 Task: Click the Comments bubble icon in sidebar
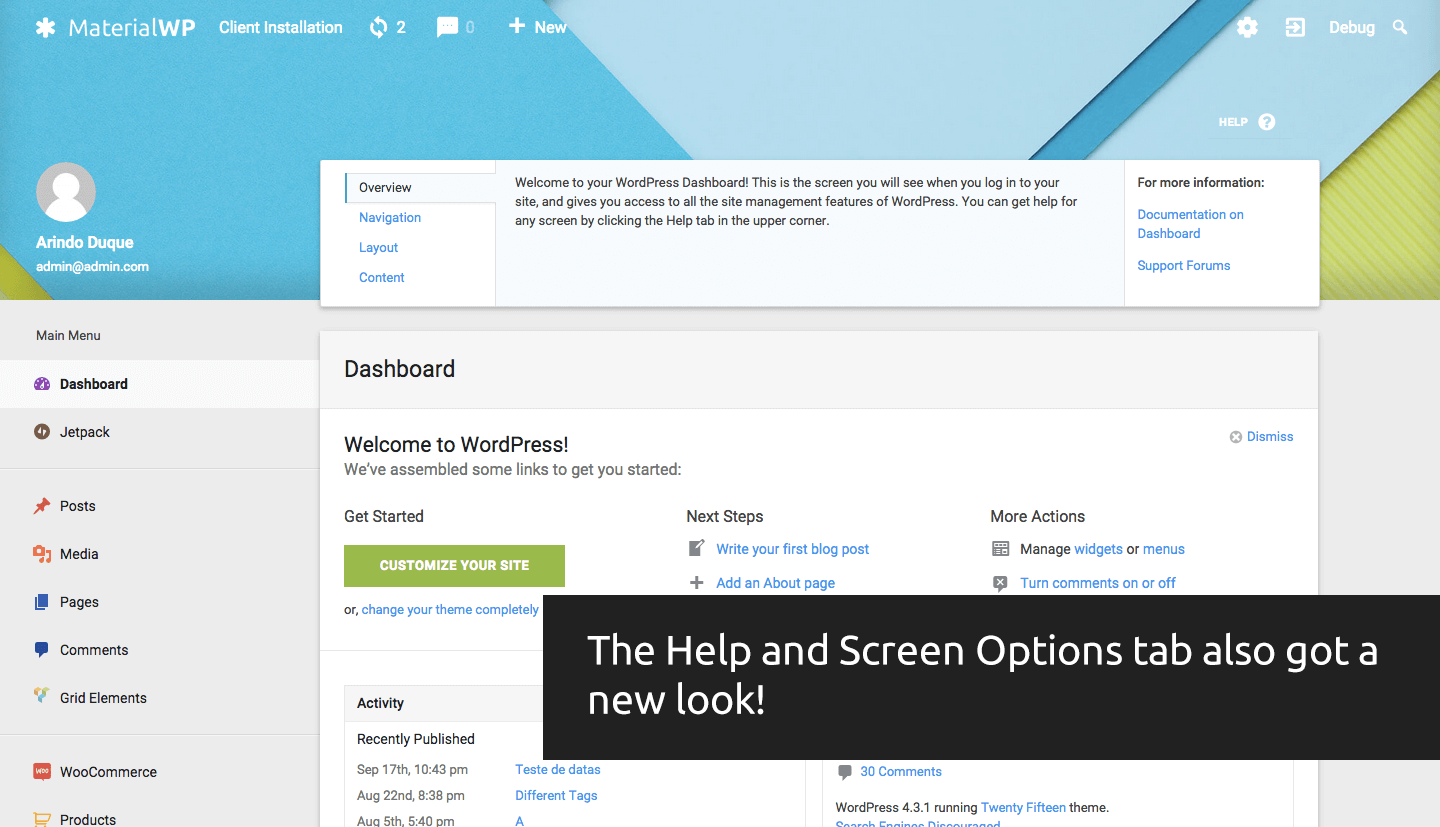click(42, 650)
